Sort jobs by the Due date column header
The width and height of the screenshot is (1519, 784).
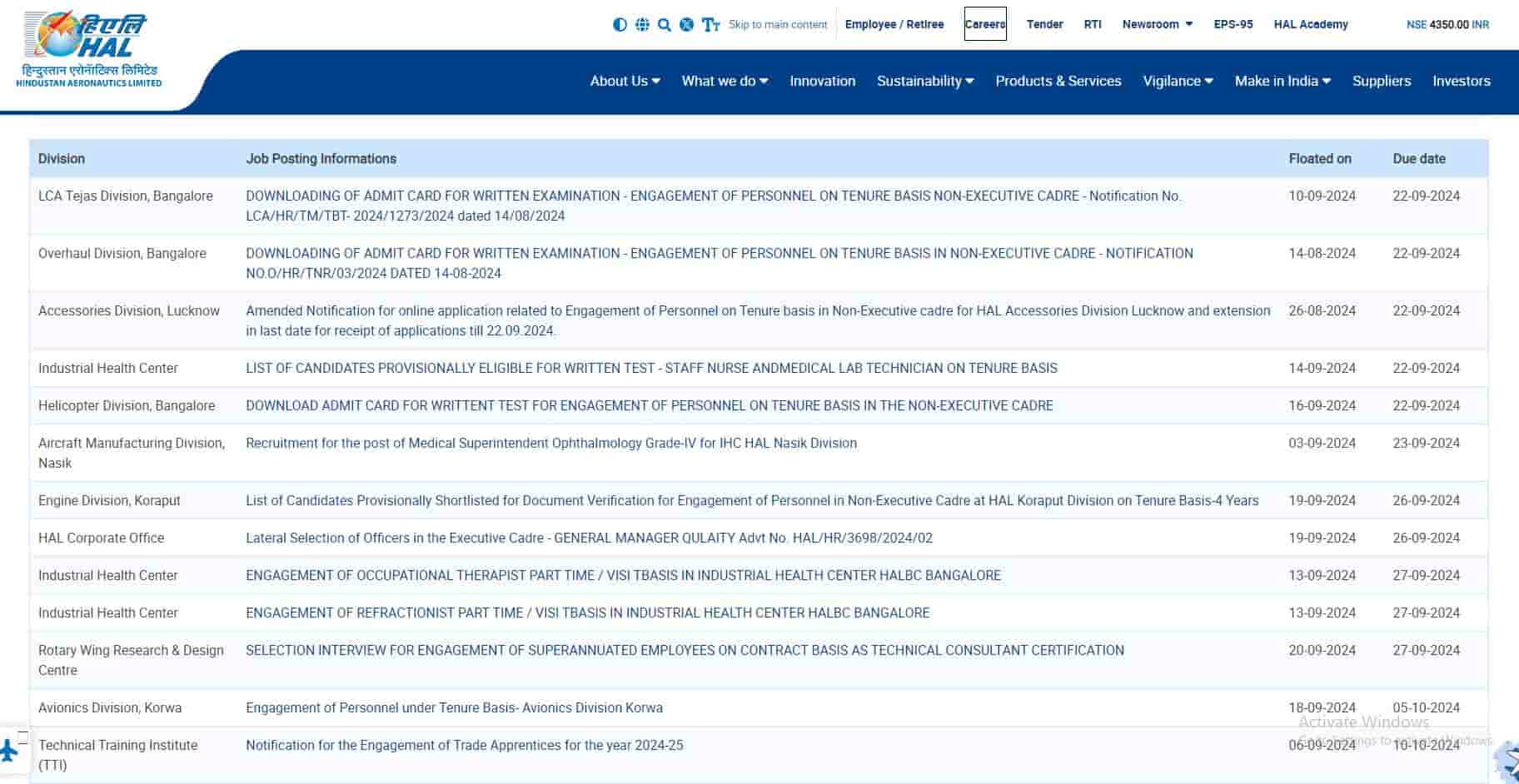[1419, 158]
